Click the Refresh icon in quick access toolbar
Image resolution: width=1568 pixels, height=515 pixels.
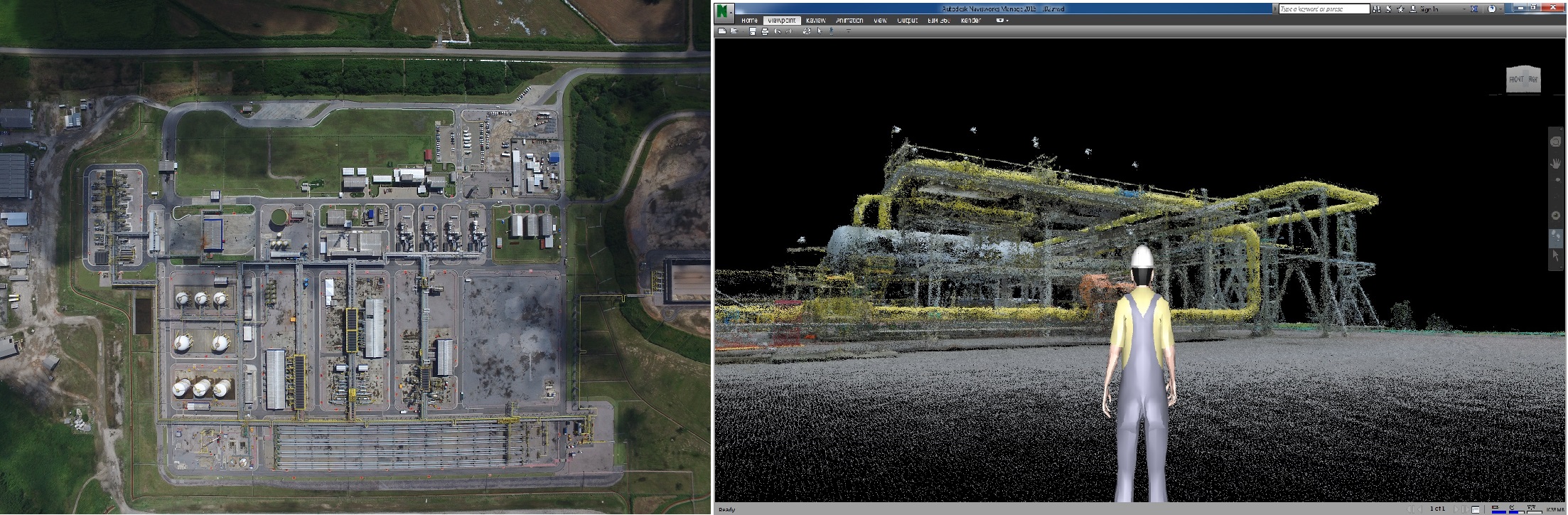click(x=807, y=31)
